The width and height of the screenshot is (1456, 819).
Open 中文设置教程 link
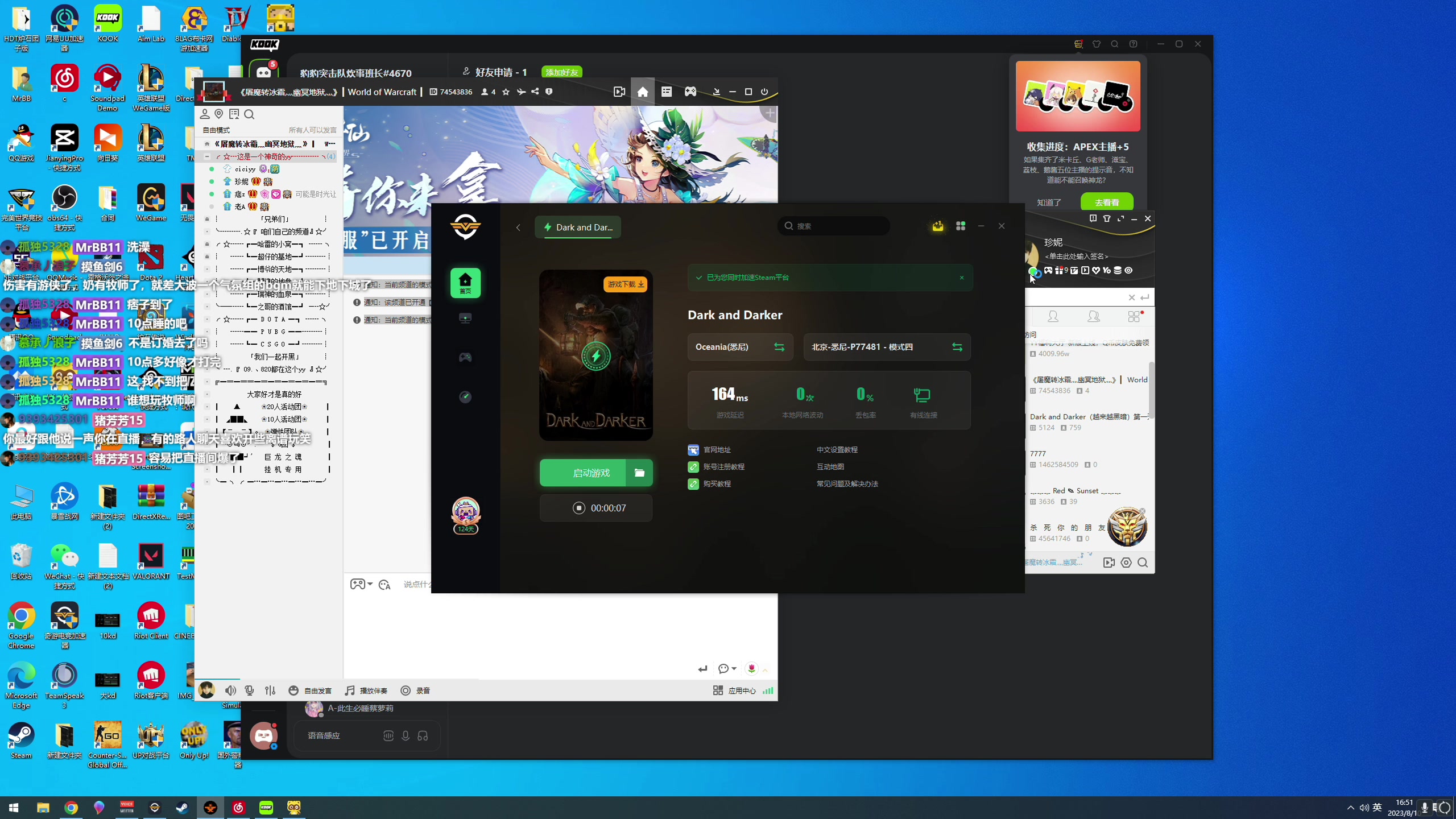coord(837,450)
